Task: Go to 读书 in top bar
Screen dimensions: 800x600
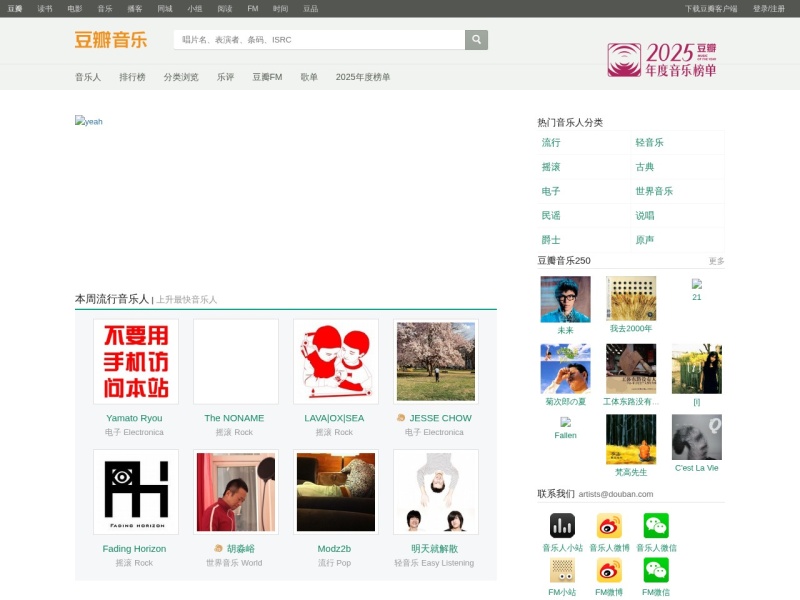Action: pos(45,9)
